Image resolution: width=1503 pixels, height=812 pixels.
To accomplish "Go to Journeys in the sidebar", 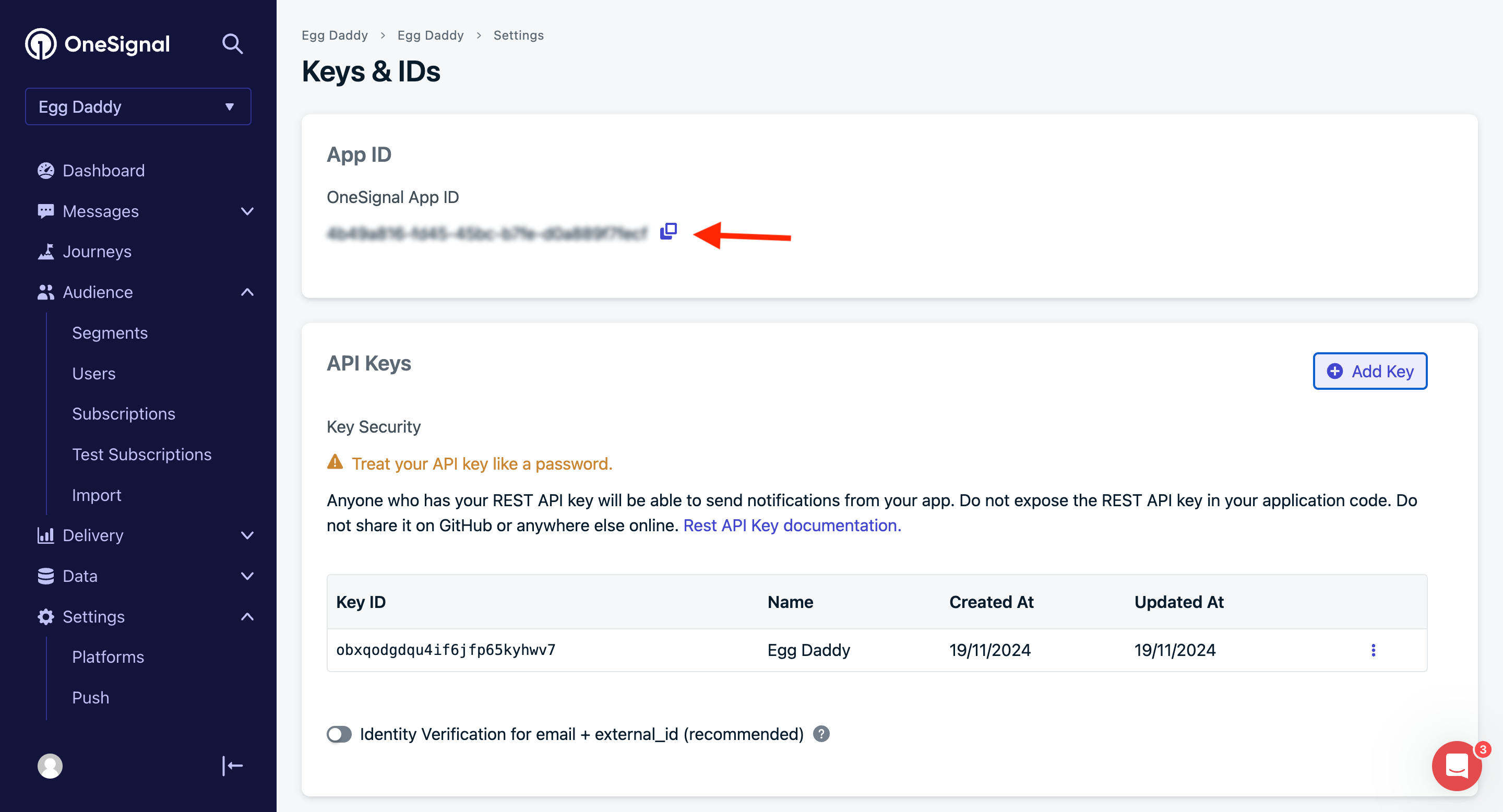I will 97,252.
